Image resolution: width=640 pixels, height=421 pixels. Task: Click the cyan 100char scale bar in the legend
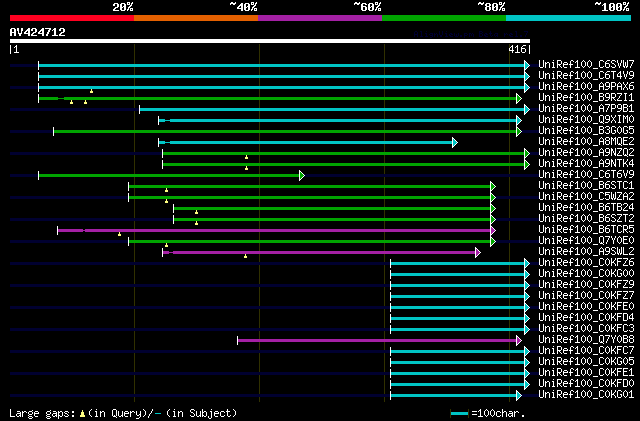[459, 414]
